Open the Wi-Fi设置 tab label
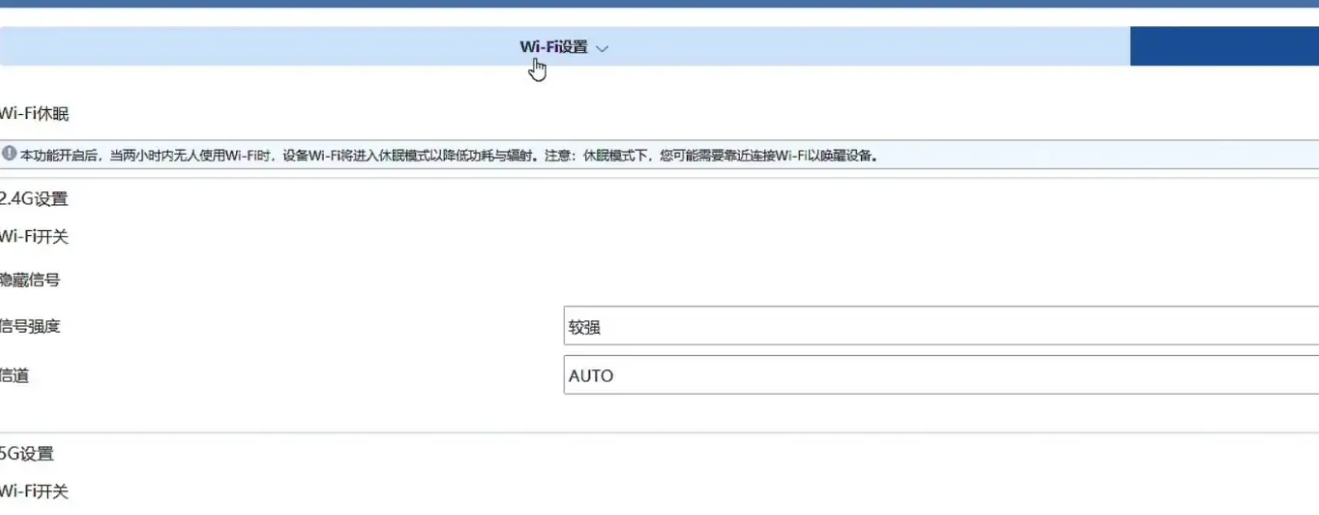Image resolution: width=1319 pixels, height=515 pixels. (553, 47)
